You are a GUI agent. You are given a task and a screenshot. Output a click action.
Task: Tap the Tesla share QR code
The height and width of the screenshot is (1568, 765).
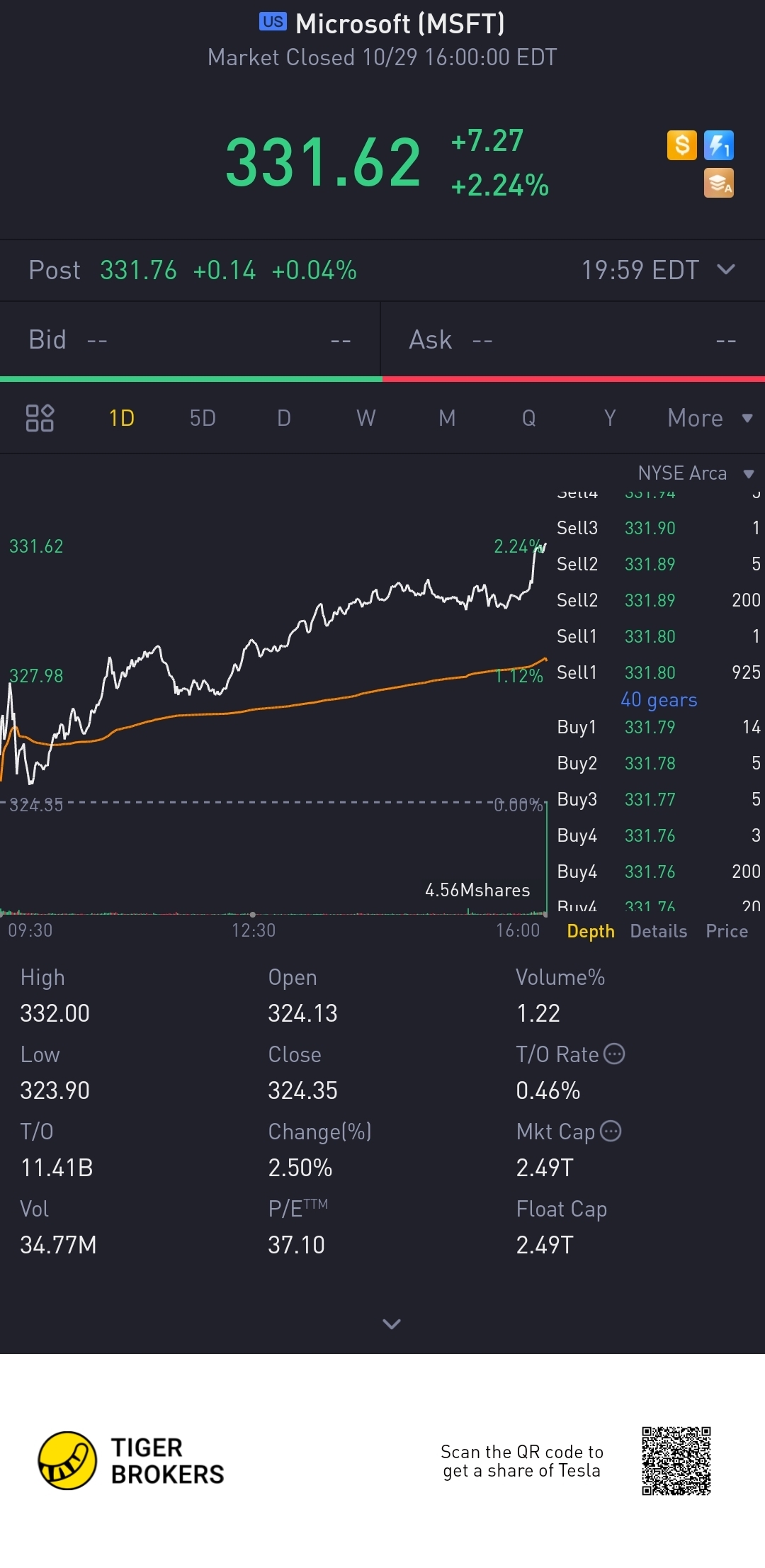[676, 1461]
